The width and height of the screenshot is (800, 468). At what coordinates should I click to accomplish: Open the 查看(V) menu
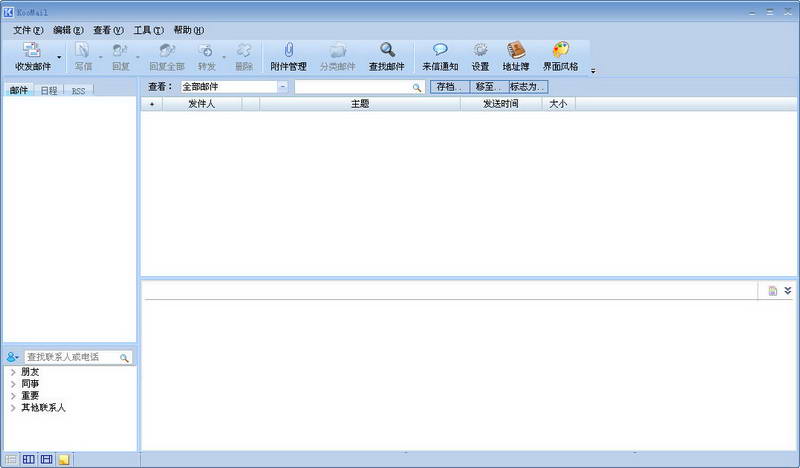[108, 30]
